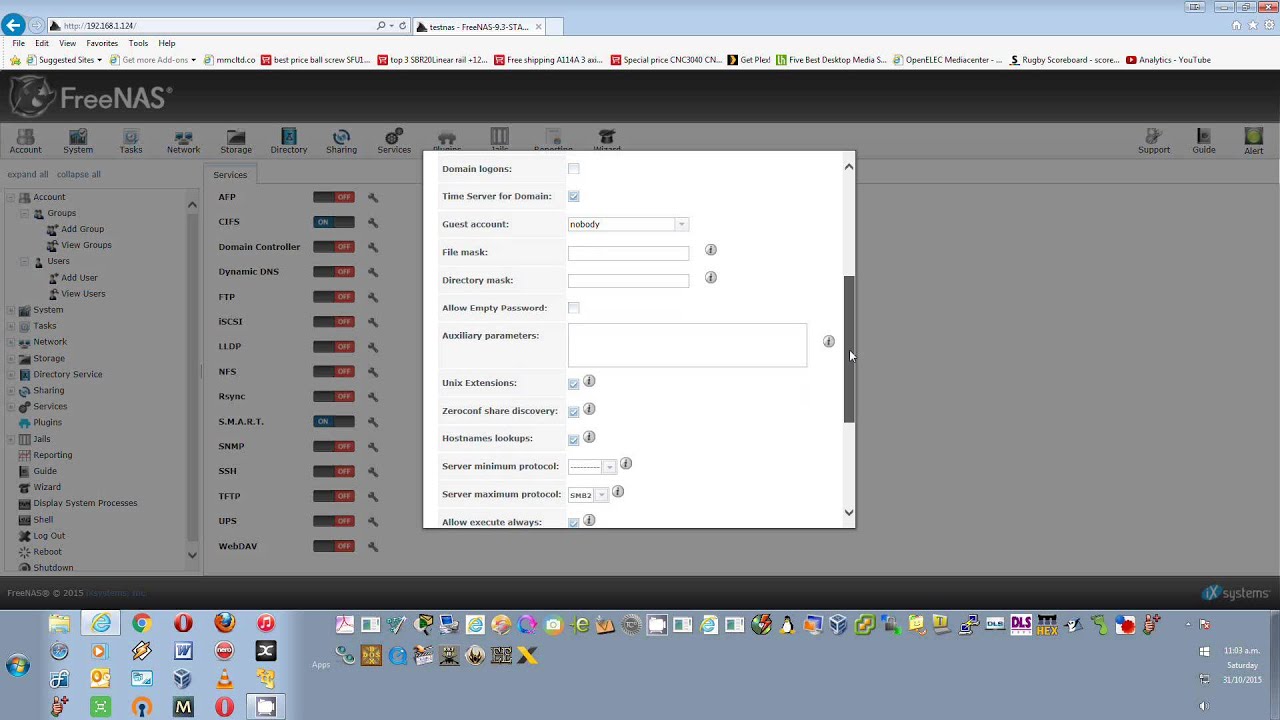The width and height of the screenshot is (1280, 720).
Task: Open the Tools menu
Action: point(138,43)
